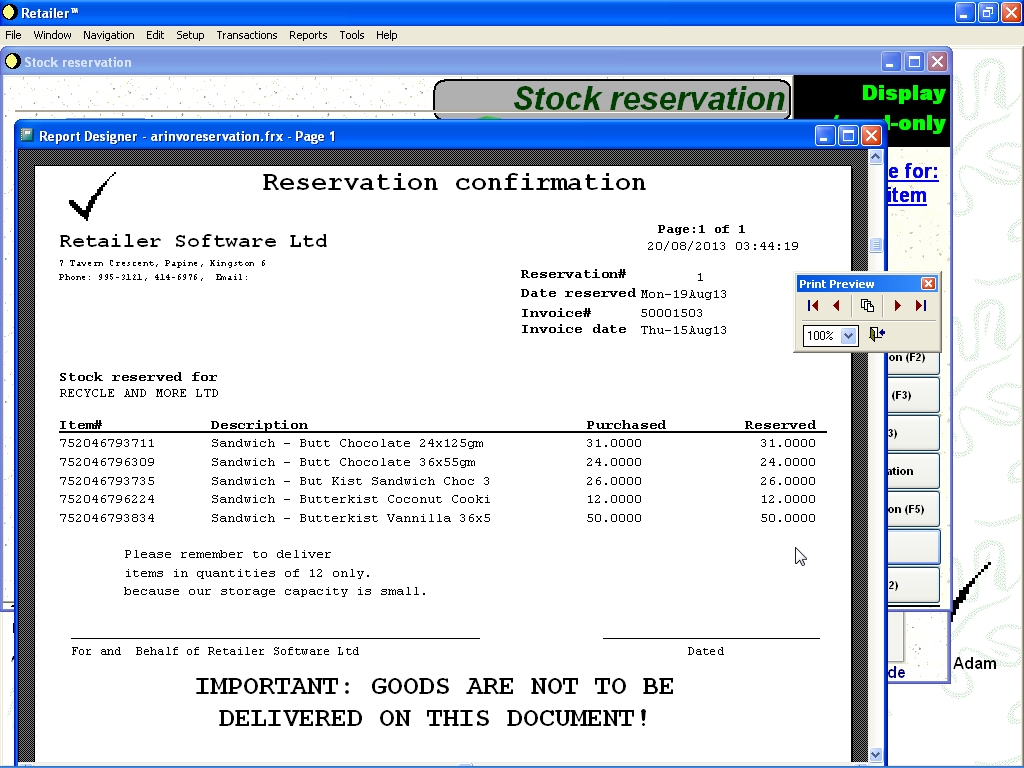Image resolution: width=1024 pixels, height=768 pixels.
Task: Navigate to the first page in Print Preview
Action: [x=813, y=305]
